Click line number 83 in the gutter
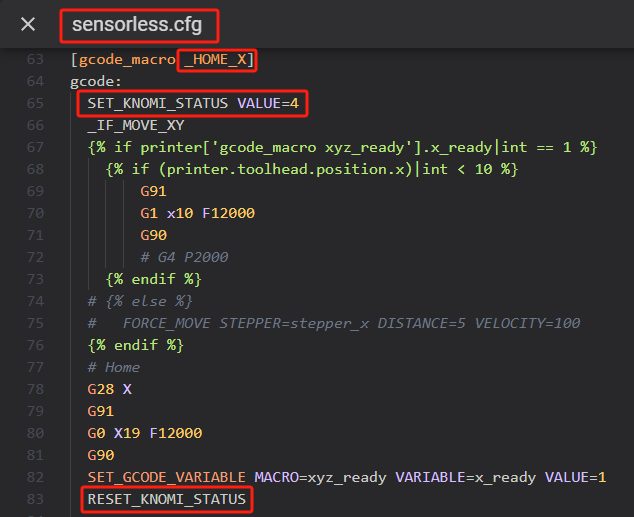This screenshot has width=634, height=517. pos(35,499)
